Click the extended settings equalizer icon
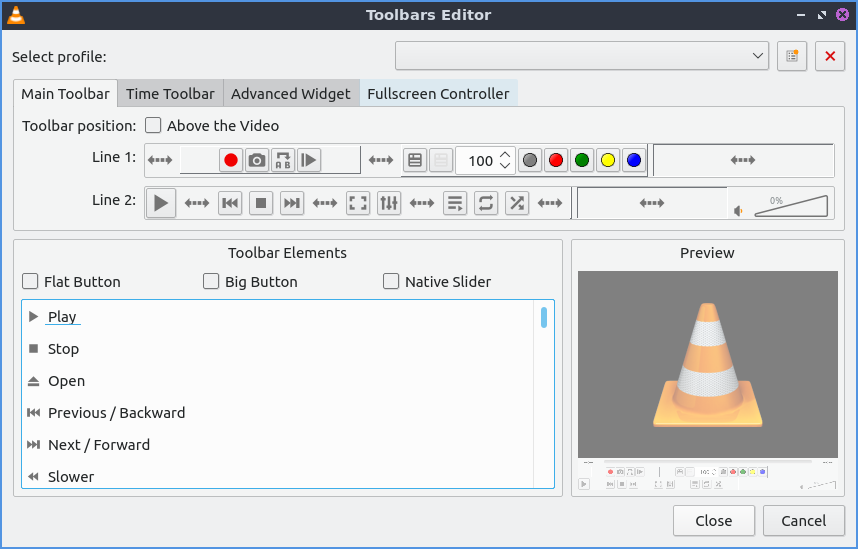Image resolution: width=858 pixels, height=549 pixels. pyautogui.click(x=389, y=203)
